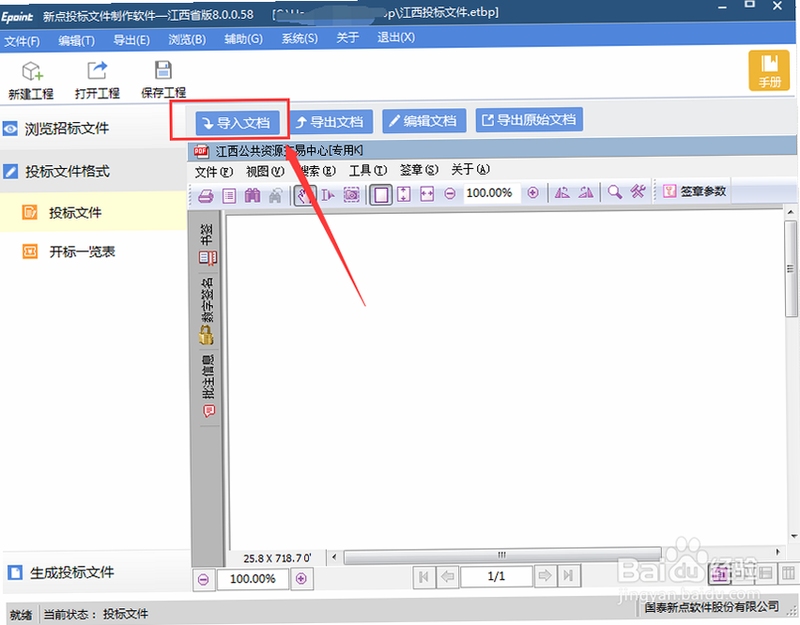The image size is (800, 625).
Task: Choose fit page width view
Action: point(427,194)
